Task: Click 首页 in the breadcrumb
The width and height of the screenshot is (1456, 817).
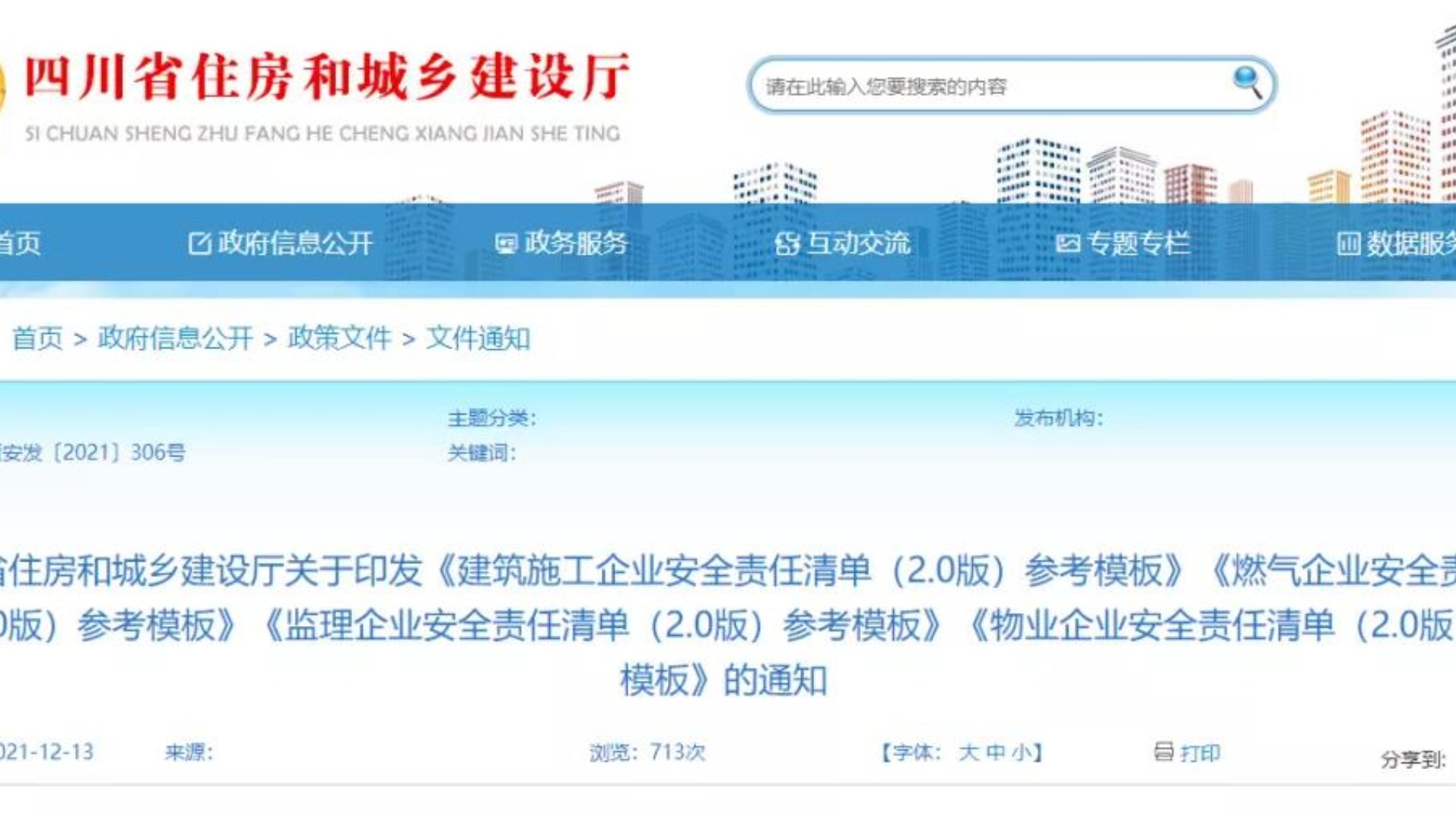Action: click(37, 338)
